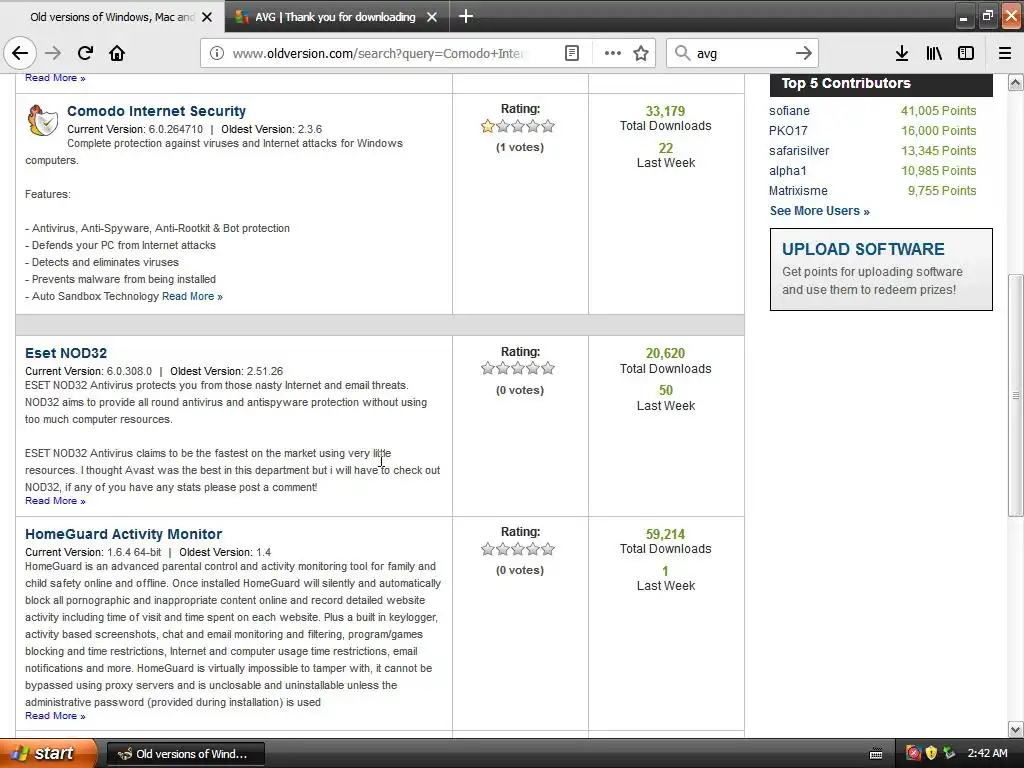Click Read More under HomeGuard

[56, 716]
